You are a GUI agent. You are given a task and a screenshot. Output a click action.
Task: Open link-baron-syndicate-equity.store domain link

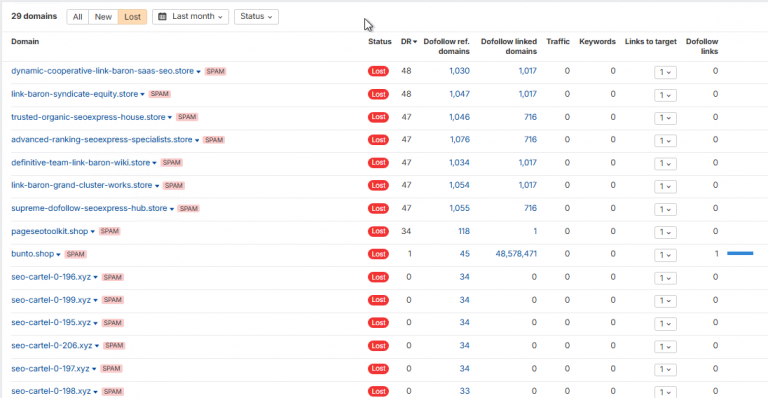click(x=74, y=94)
